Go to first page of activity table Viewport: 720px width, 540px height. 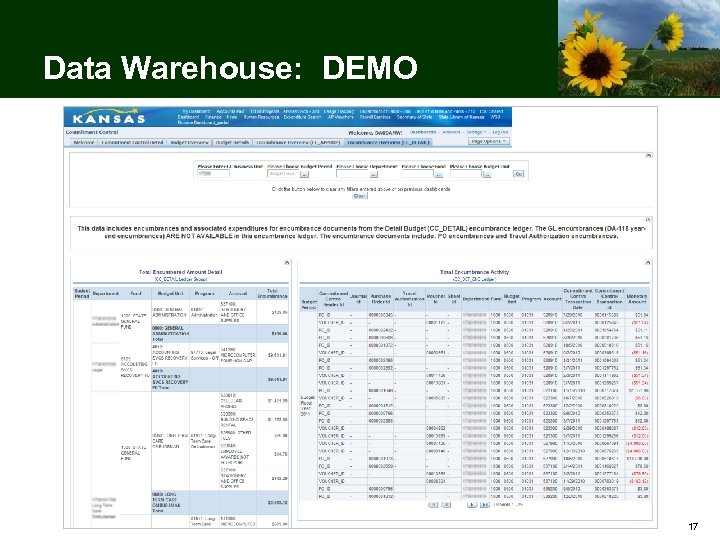(433, 505)
